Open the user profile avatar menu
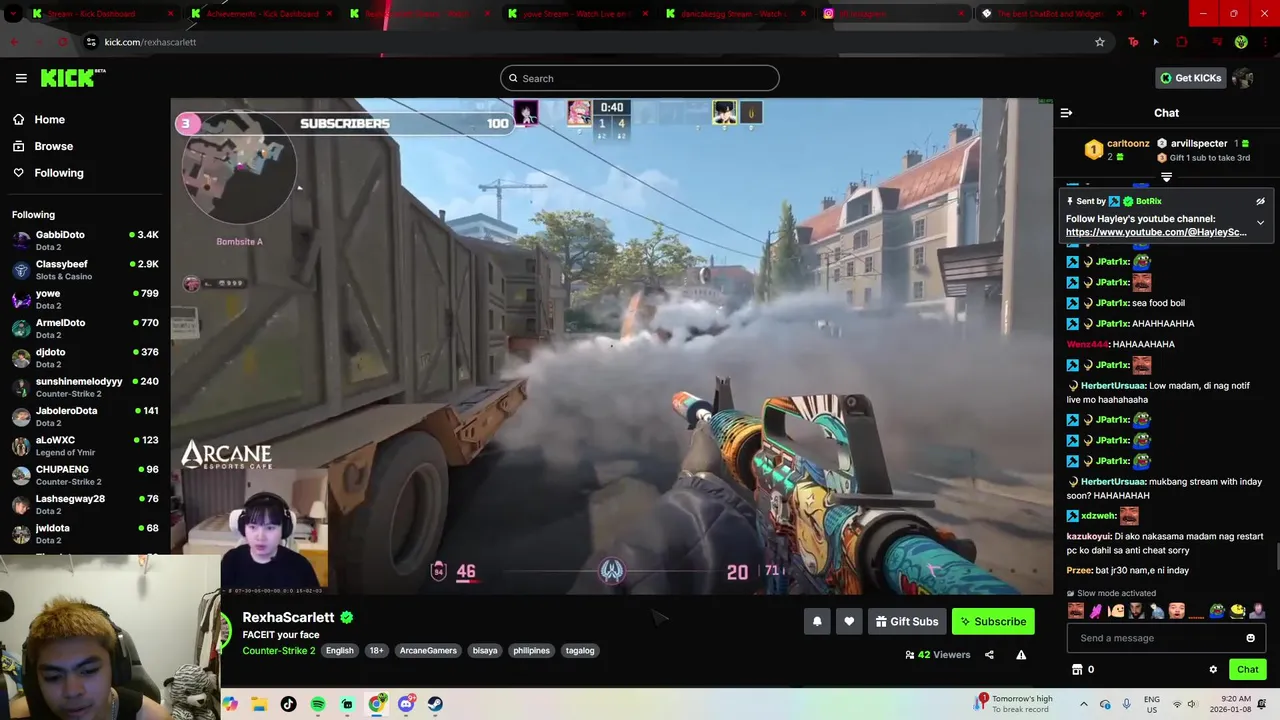Viewport: 1280px width, 720px height. coord(1243,78)
